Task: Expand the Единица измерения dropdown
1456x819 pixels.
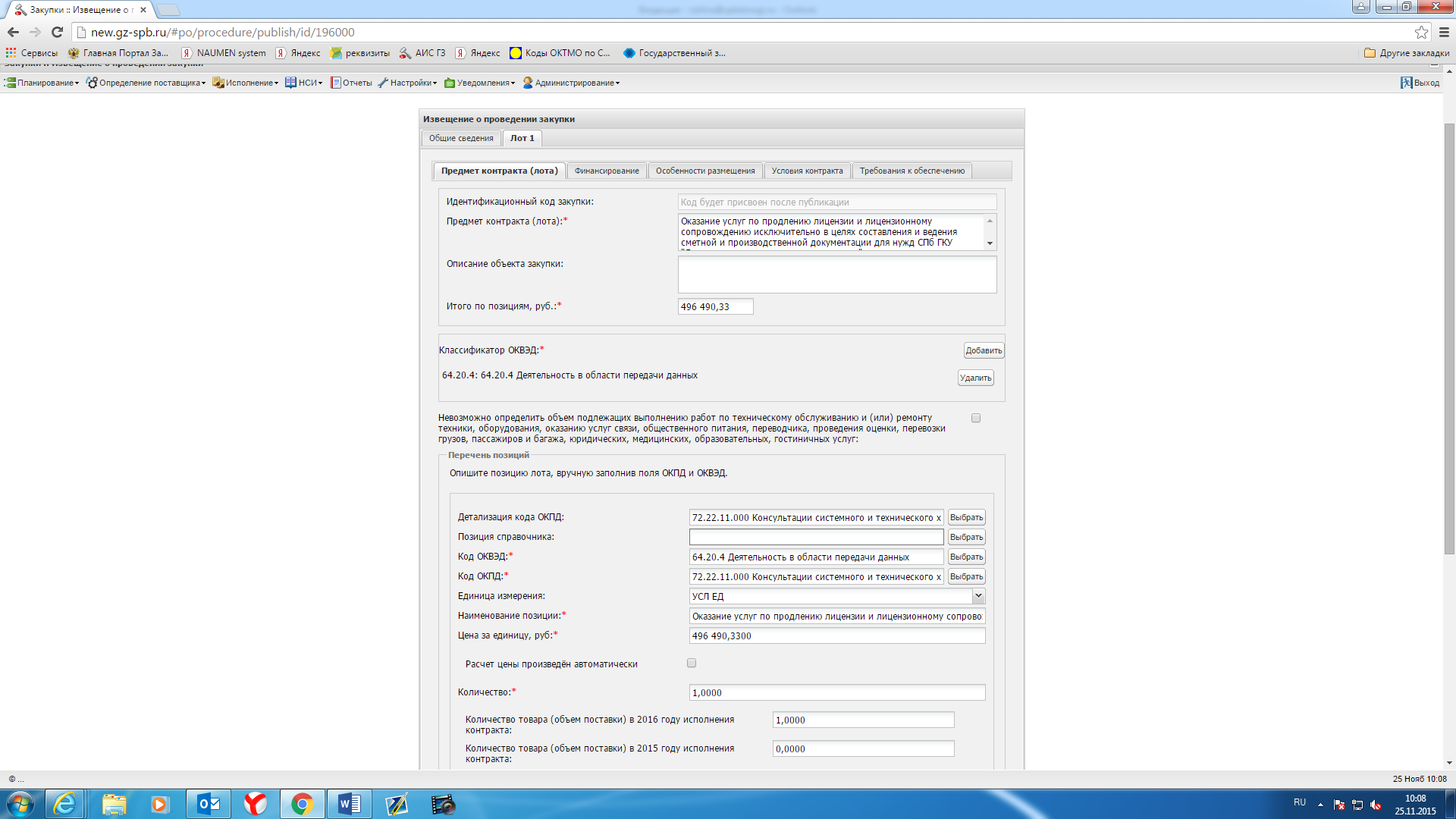Action: click(978, 596)
